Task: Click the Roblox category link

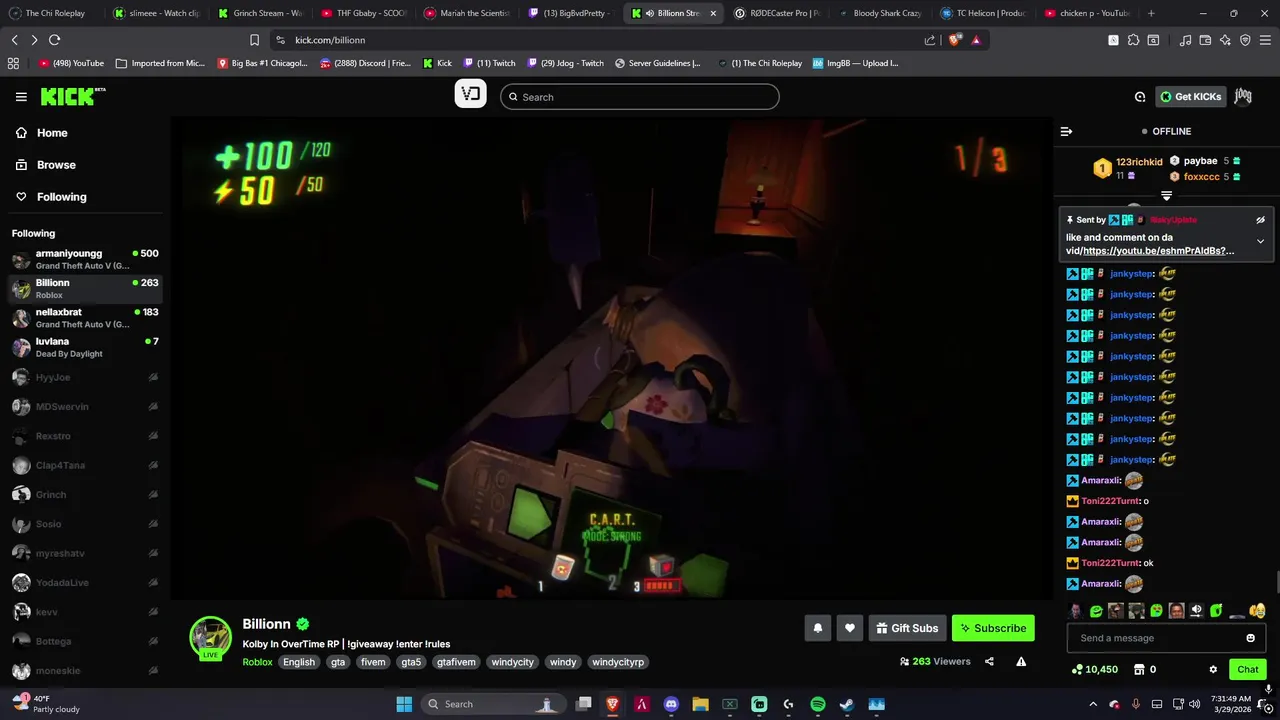Action: coord(257,662)
